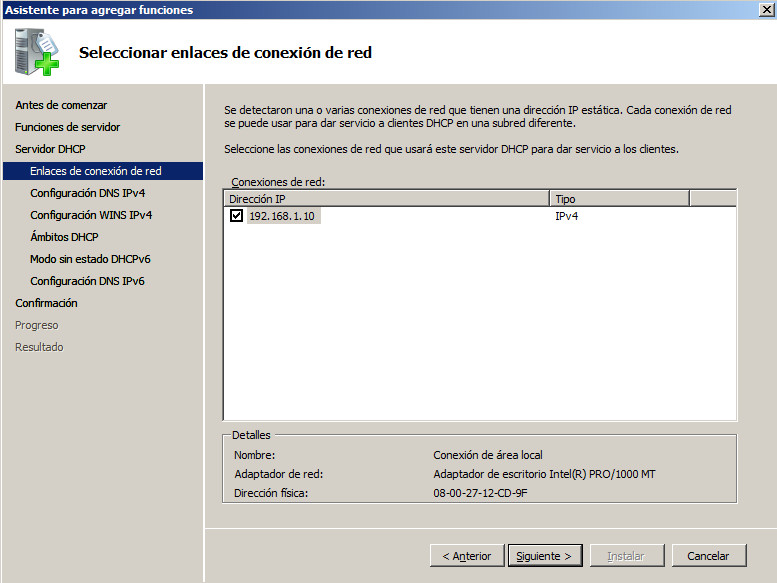Select Enlaces de conexión de red step
This screenshot has width=777, height=583.
(95, 171)
